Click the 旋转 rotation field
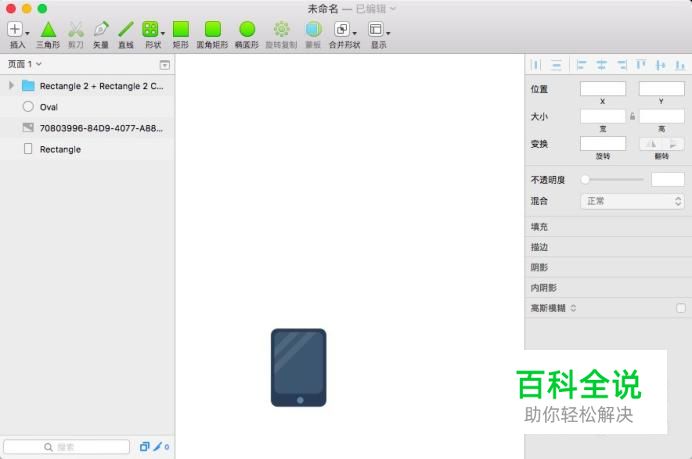The width and height of the screenshot is (692, 459). tap(603, 143)
